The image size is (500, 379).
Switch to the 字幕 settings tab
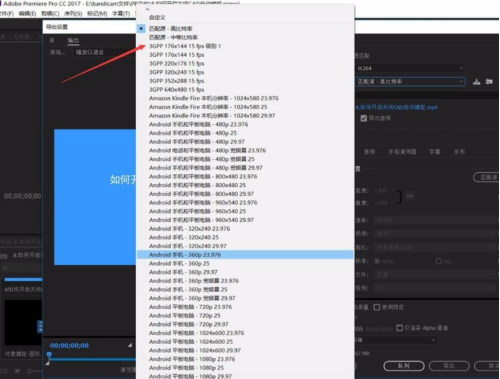tap(435, 152)
